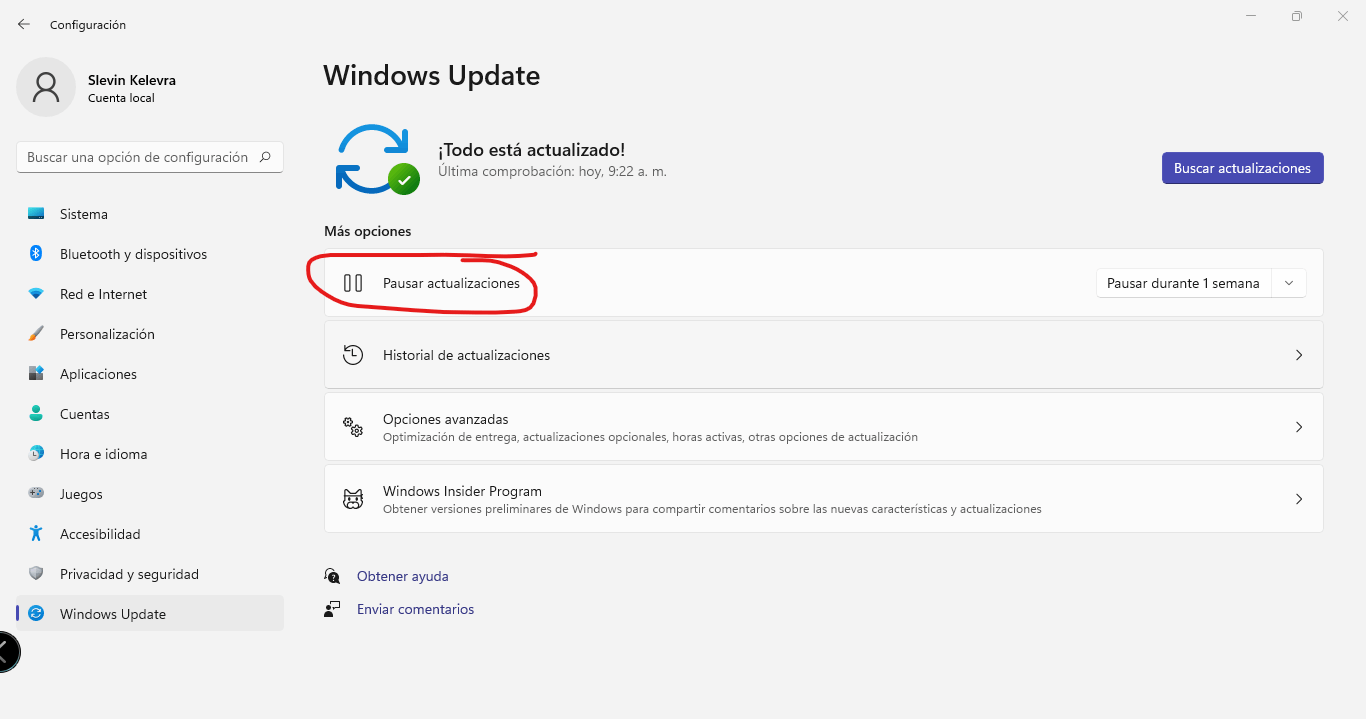Click the Enviar comentarios link
The height and width of the screenshot is (719, 1366).
pyautogui.click(x=416, y=609)
